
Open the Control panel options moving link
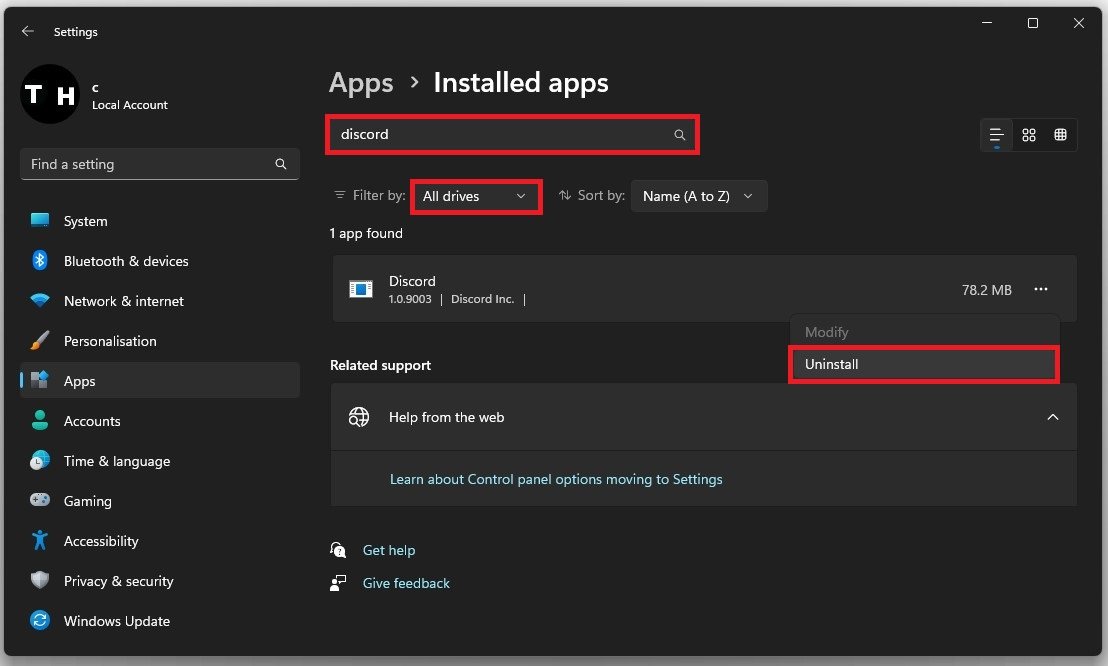pyautogui.click(x=556, y=479)
